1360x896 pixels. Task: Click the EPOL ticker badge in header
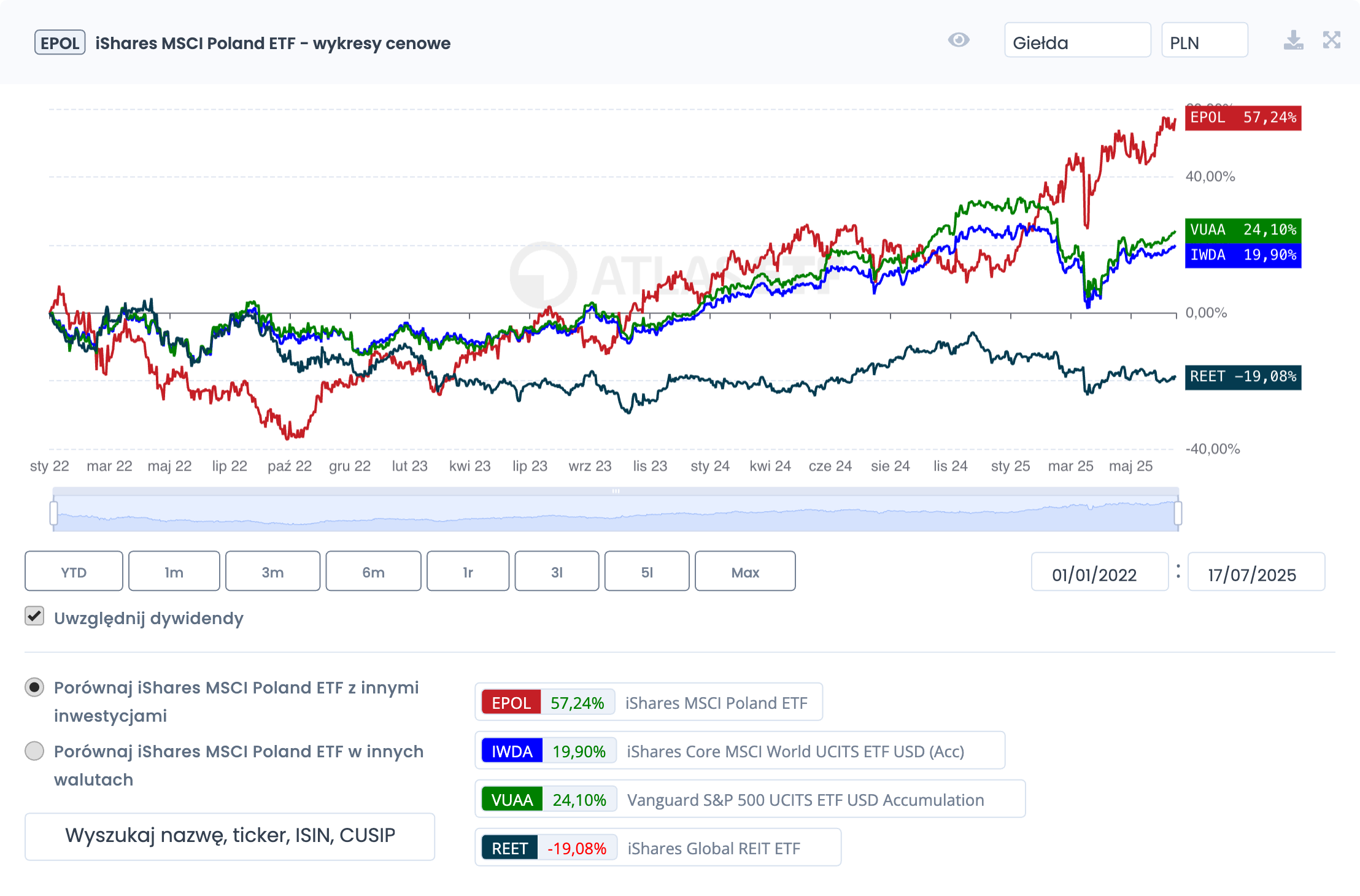pos(60,43)
